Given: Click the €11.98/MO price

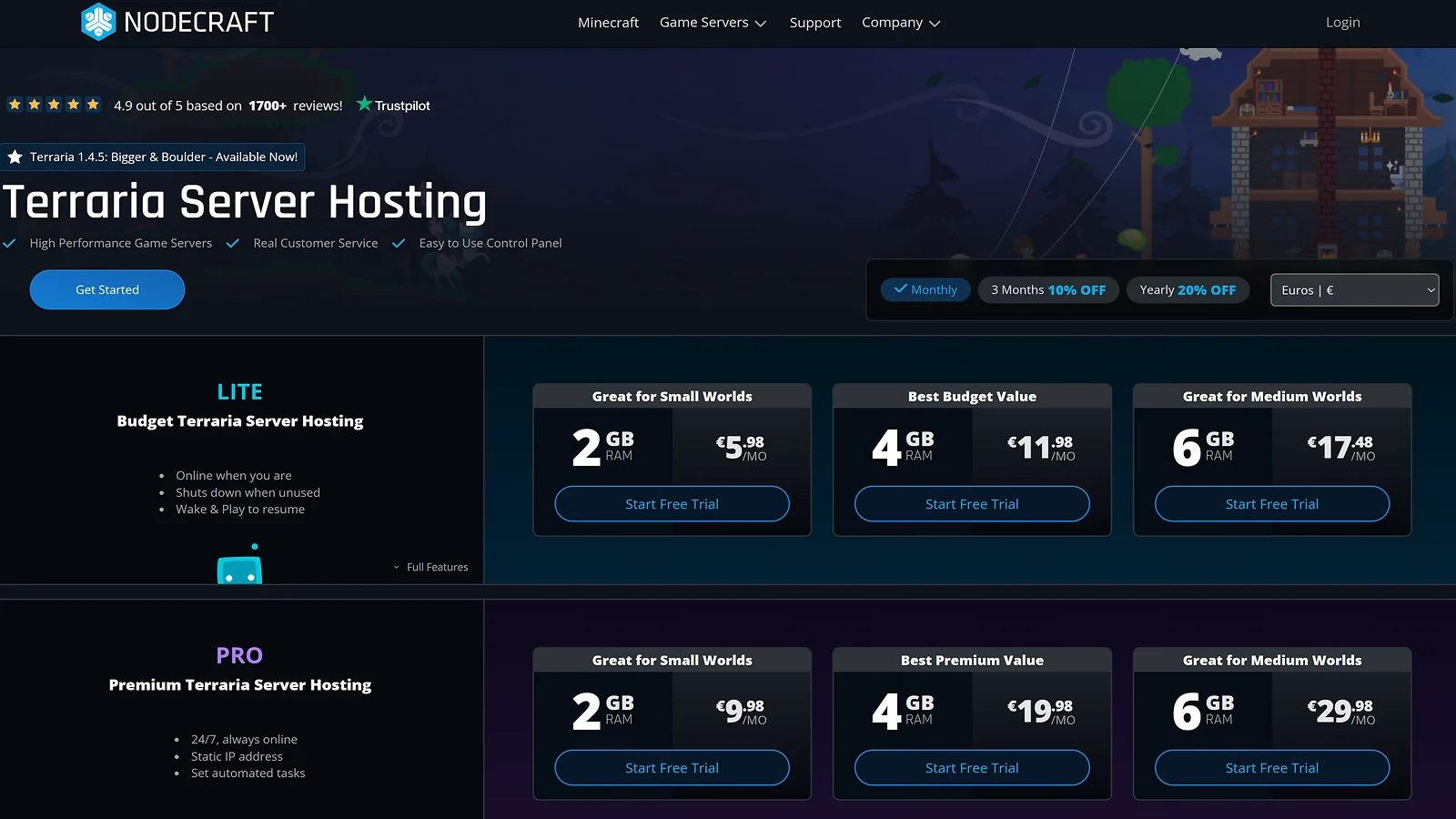Looking at the screenshot, I should pyautogui.click(x=1041, y=447).
